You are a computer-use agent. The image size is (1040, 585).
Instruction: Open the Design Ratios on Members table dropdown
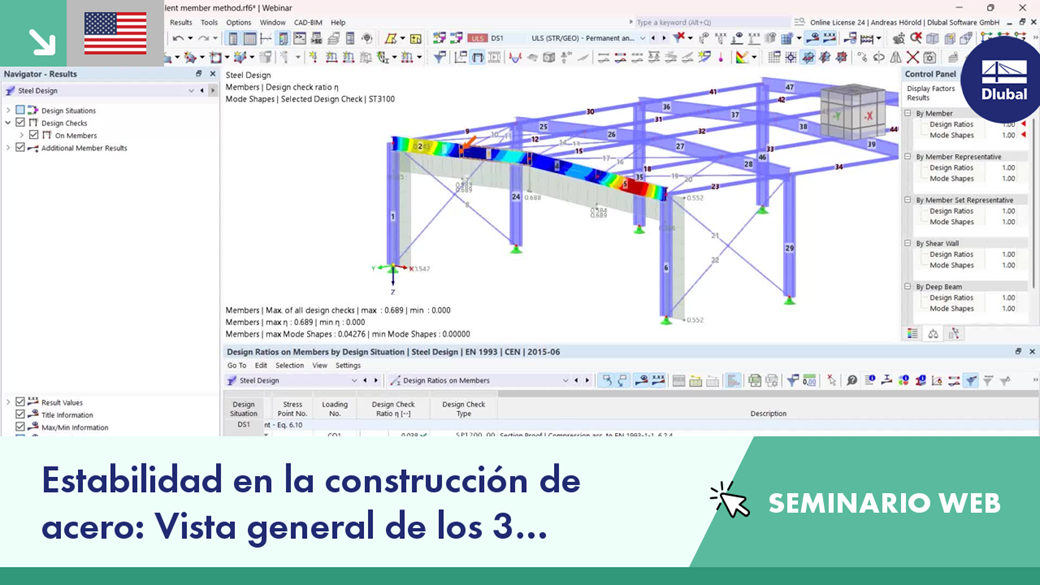tap(565, 381)
